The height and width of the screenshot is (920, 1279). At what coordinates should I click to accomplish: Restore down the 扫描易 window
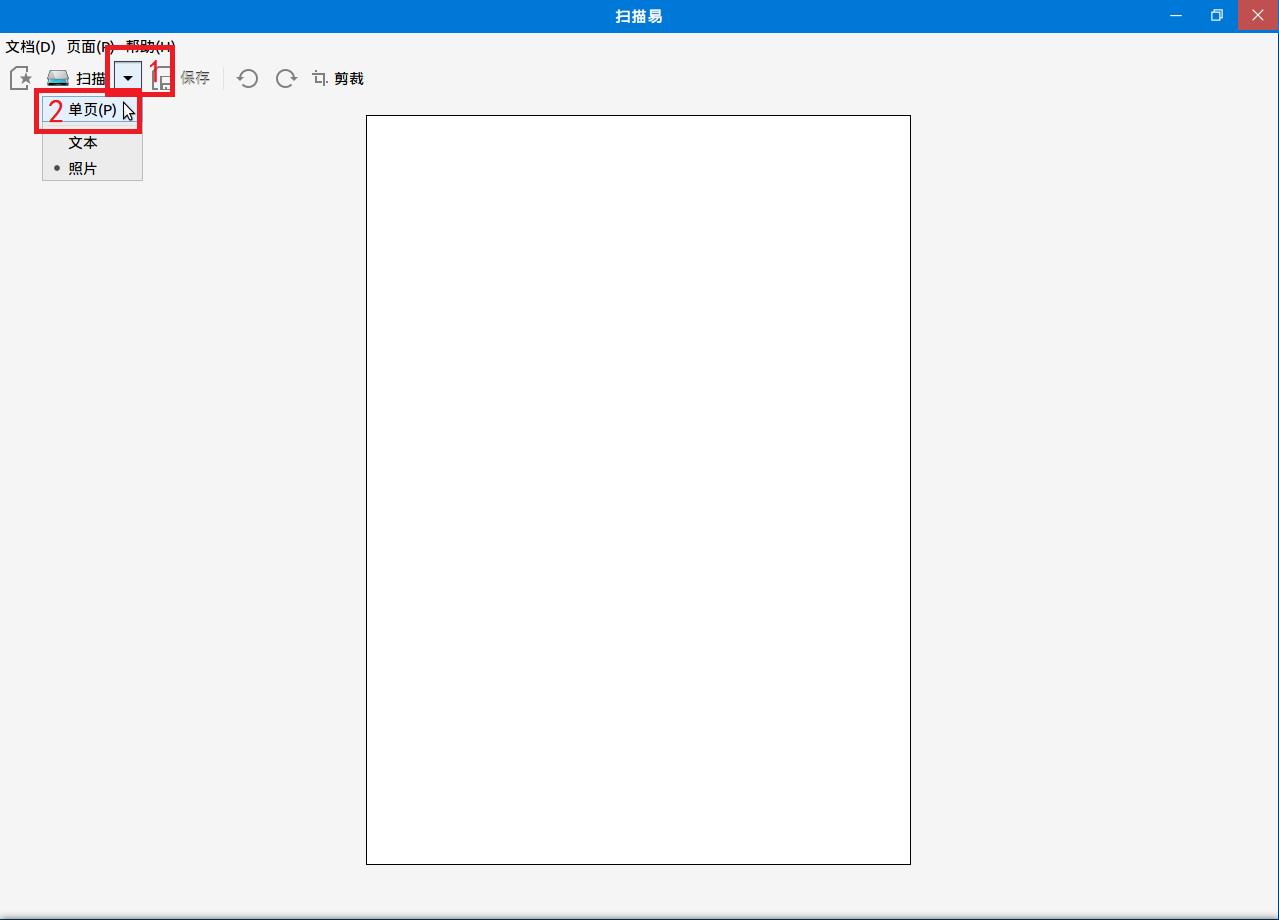click(1217, 16)
